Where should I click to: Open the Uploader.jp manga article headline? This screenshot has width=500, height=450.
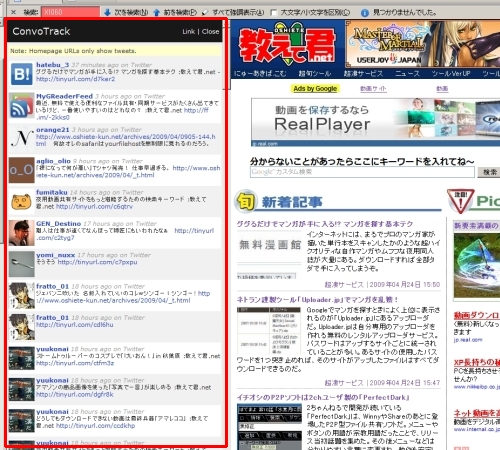pos(317,300)
